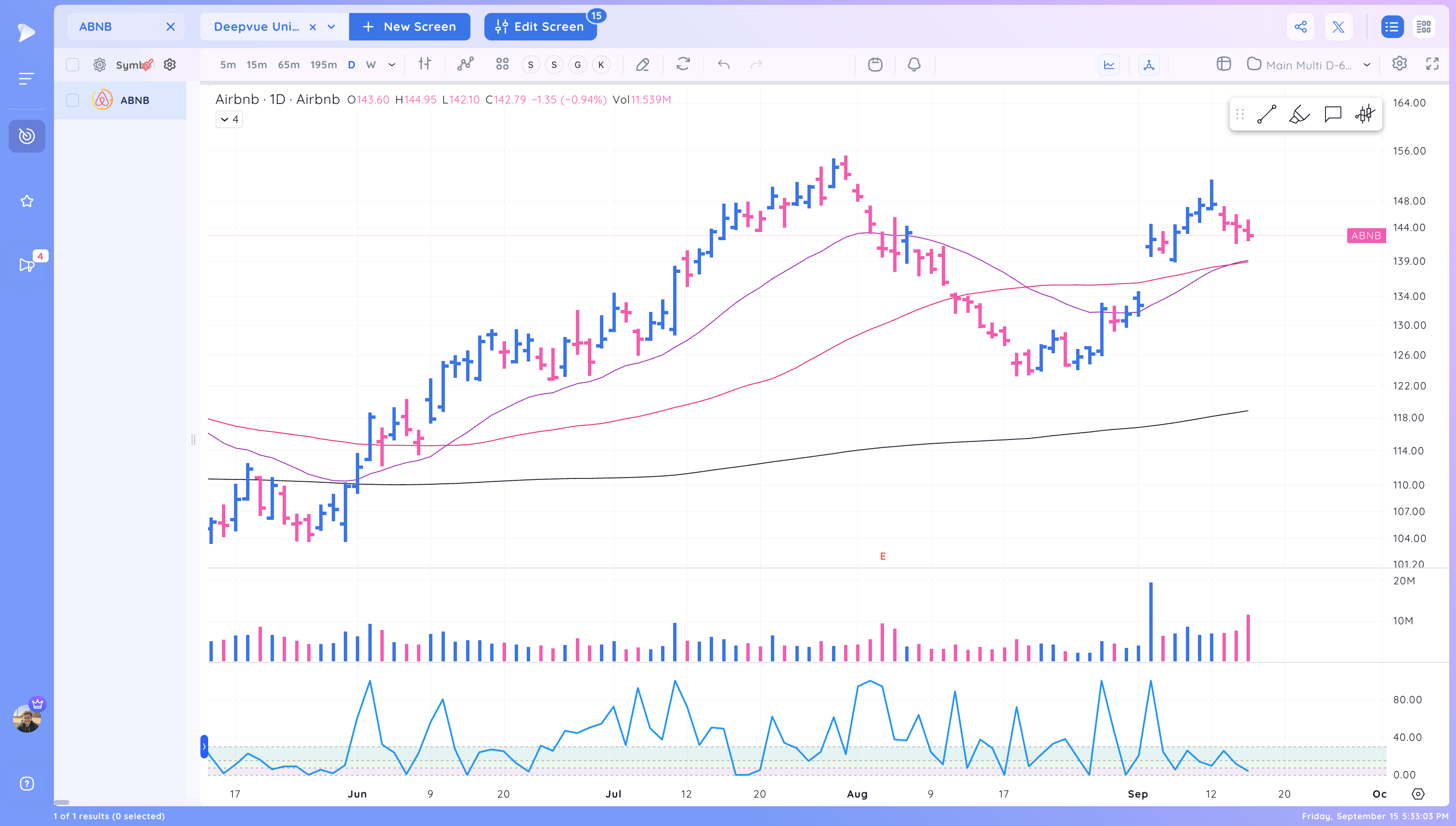1456x826 pixels.
Task: Tick the select-all checkbox in list header
Action: tap(72, 65)
